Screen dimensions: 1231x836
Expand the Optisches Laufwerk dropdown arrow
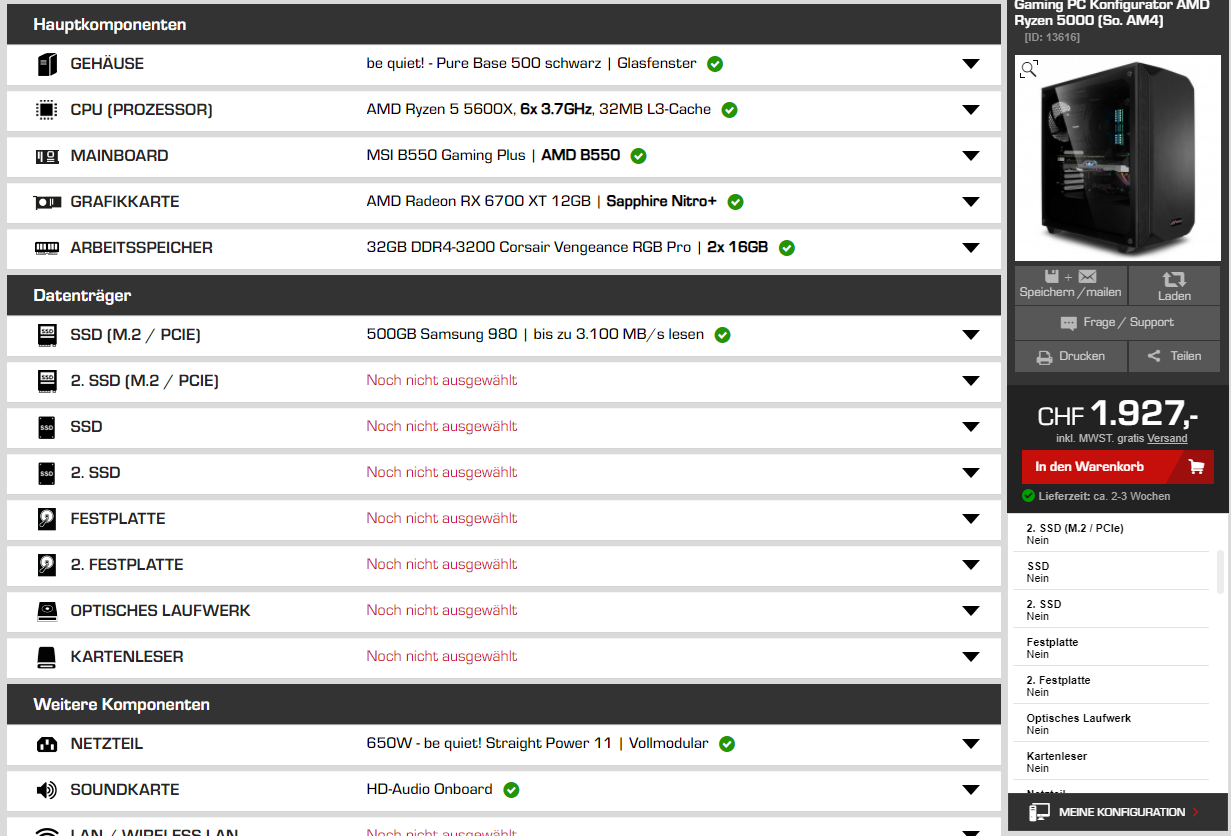970,611
